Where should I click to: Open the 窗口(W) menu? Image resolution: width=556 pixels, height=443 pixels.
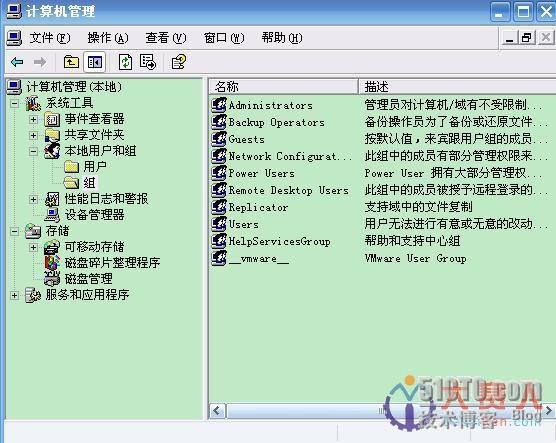224,38
